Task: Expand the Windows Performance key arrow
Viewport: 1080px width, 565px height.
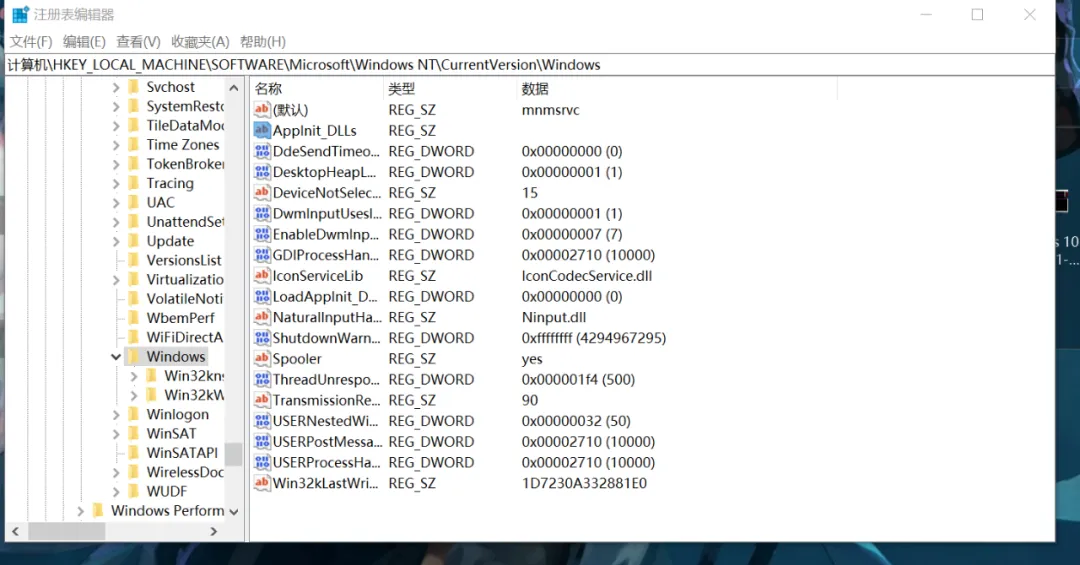Action: [80, 511]
